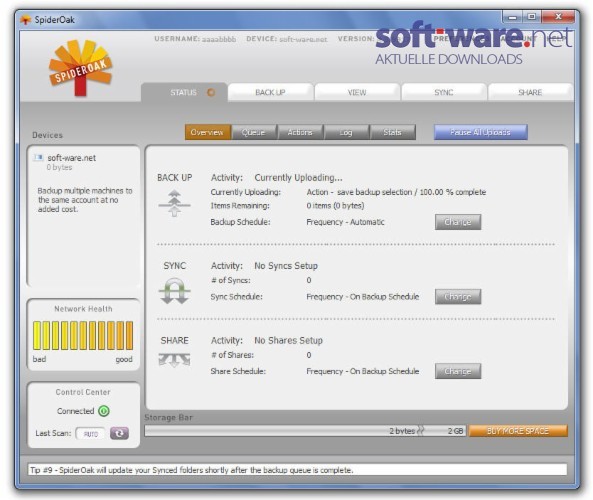Click the Tip #9 text bar
This screenshot has width=593, height=500.
(298, 470)
